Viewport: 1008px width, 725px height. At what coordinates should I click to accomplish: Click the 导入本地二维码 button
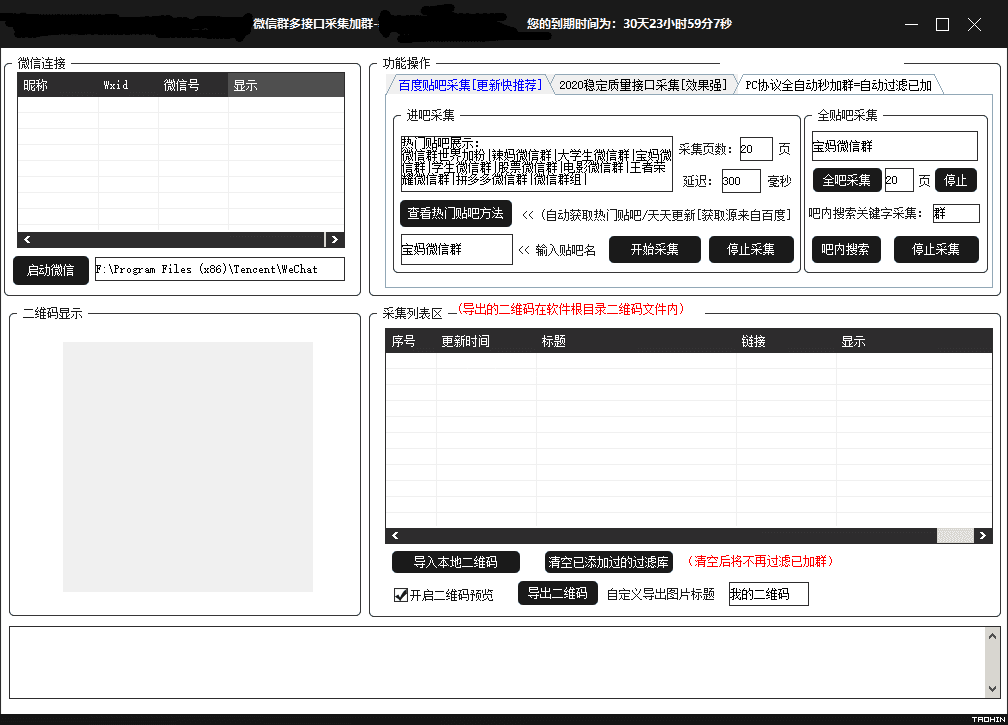point(456,562)
